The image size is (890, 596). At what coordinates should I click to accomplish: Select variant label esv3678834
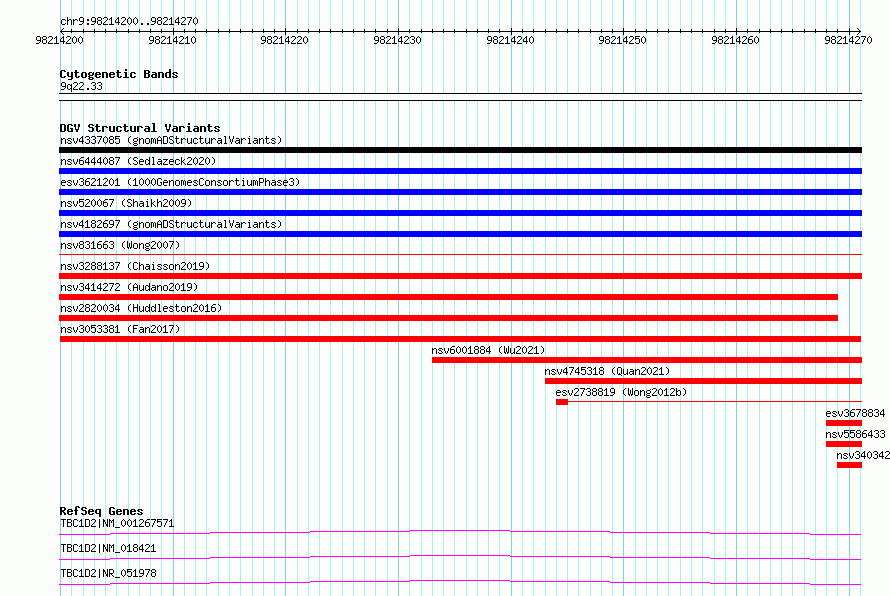(x=855, y=413)
